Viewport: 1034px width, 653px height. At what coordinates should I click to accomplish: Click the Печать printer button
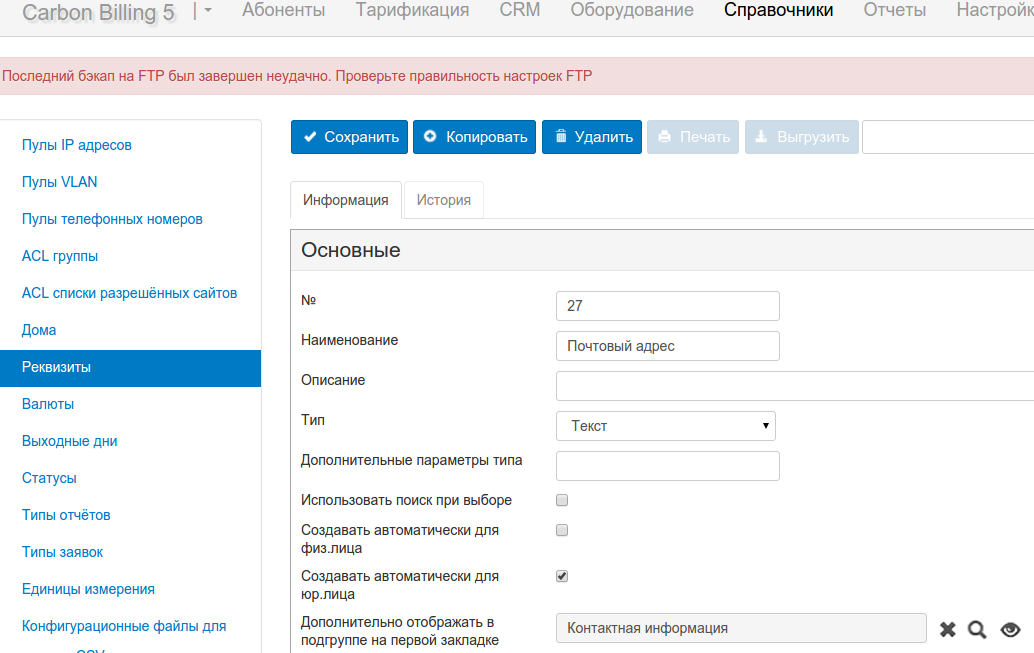(x=693, y=137)
